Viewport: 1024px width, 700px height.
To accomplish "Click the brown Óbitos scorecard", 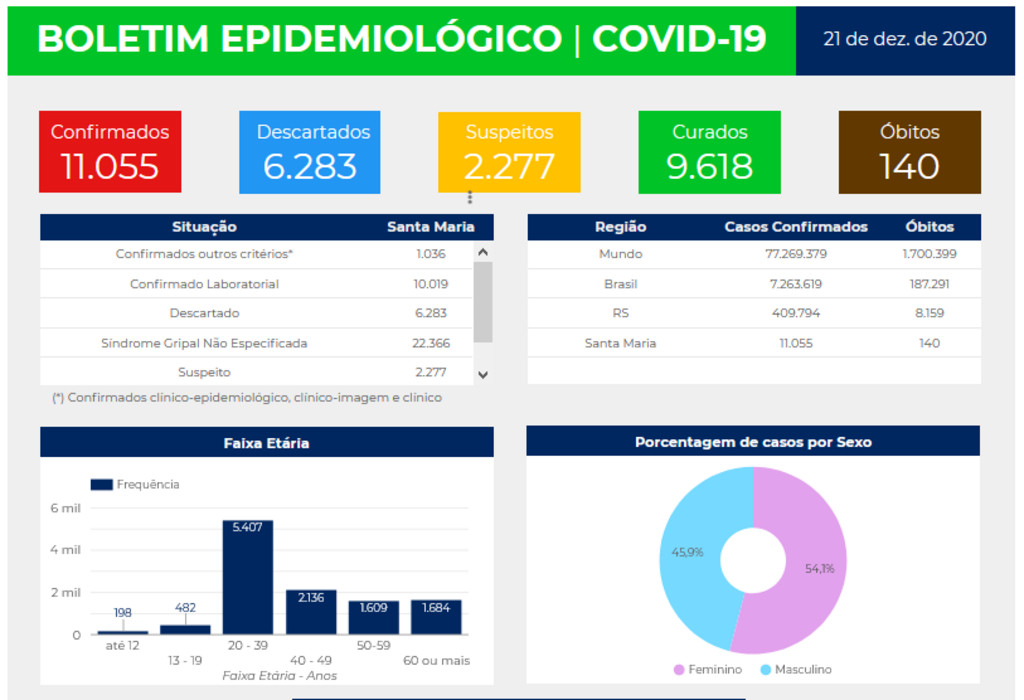I will (x=909, y=152).
